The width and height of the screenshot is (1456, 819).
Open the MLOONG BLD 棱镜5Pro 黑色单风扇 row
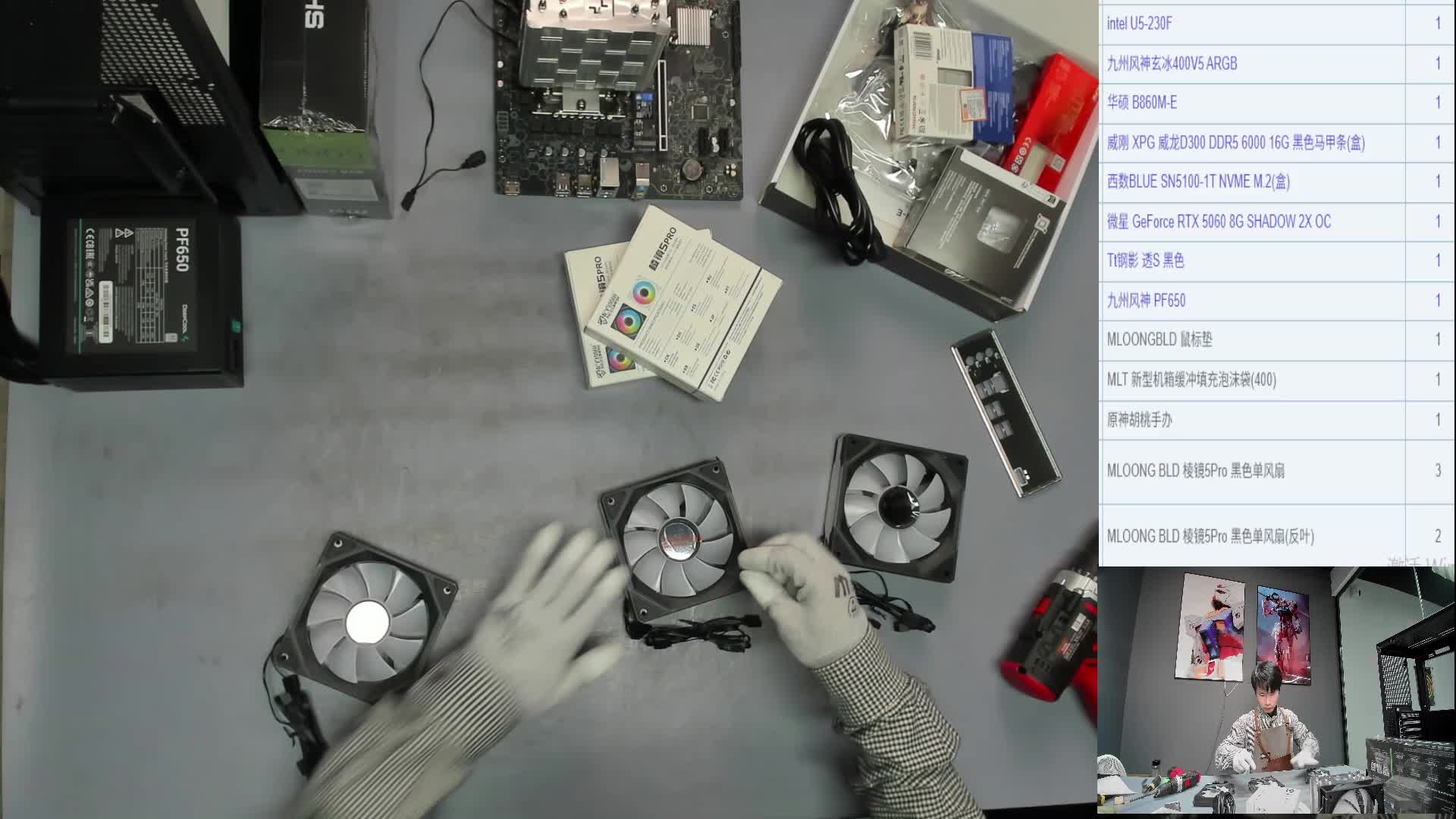coord(1195,471)
